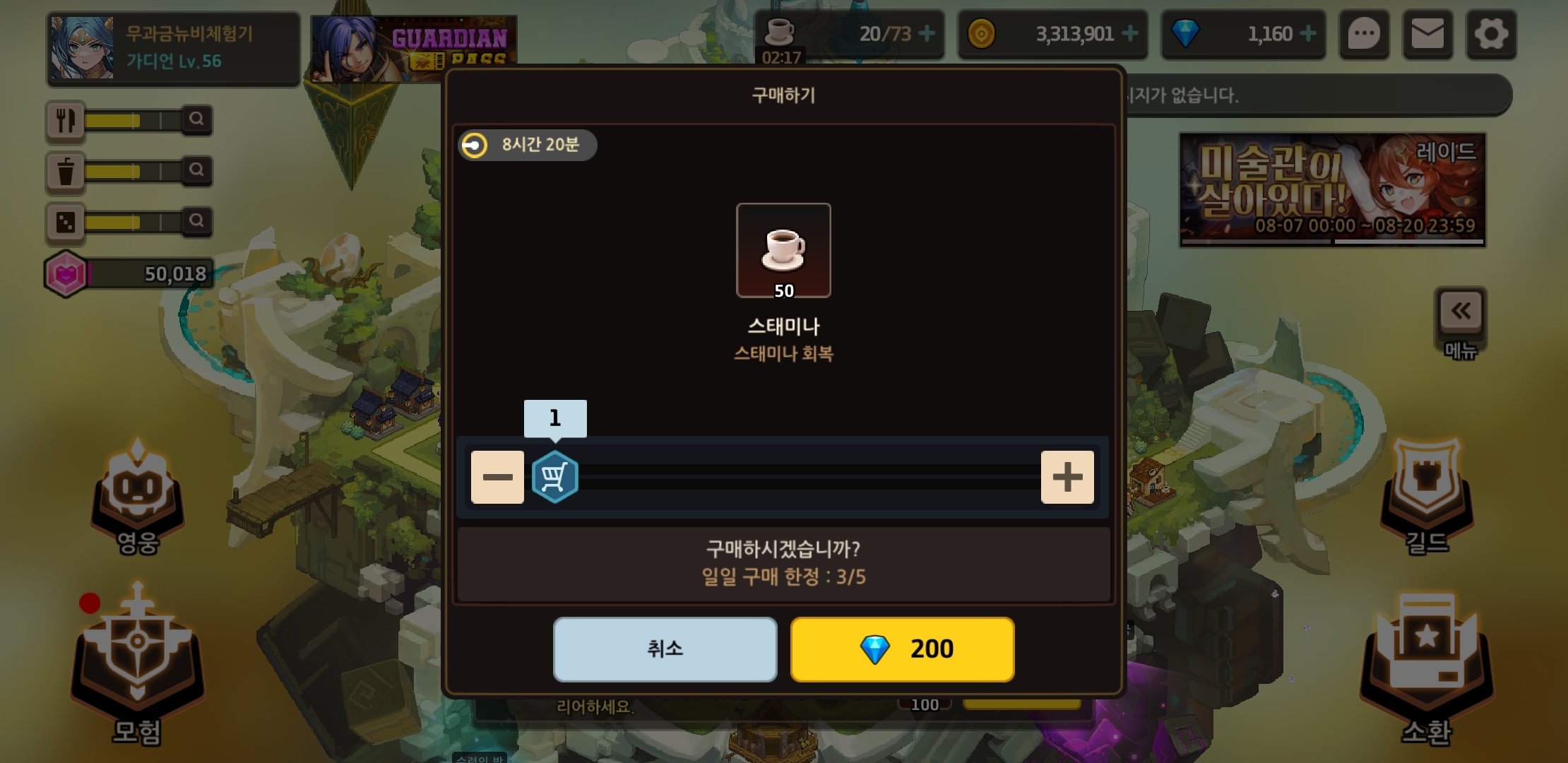Tap the 모험 adventure icon
The image size is (1568, 763).
click(138, 664)
